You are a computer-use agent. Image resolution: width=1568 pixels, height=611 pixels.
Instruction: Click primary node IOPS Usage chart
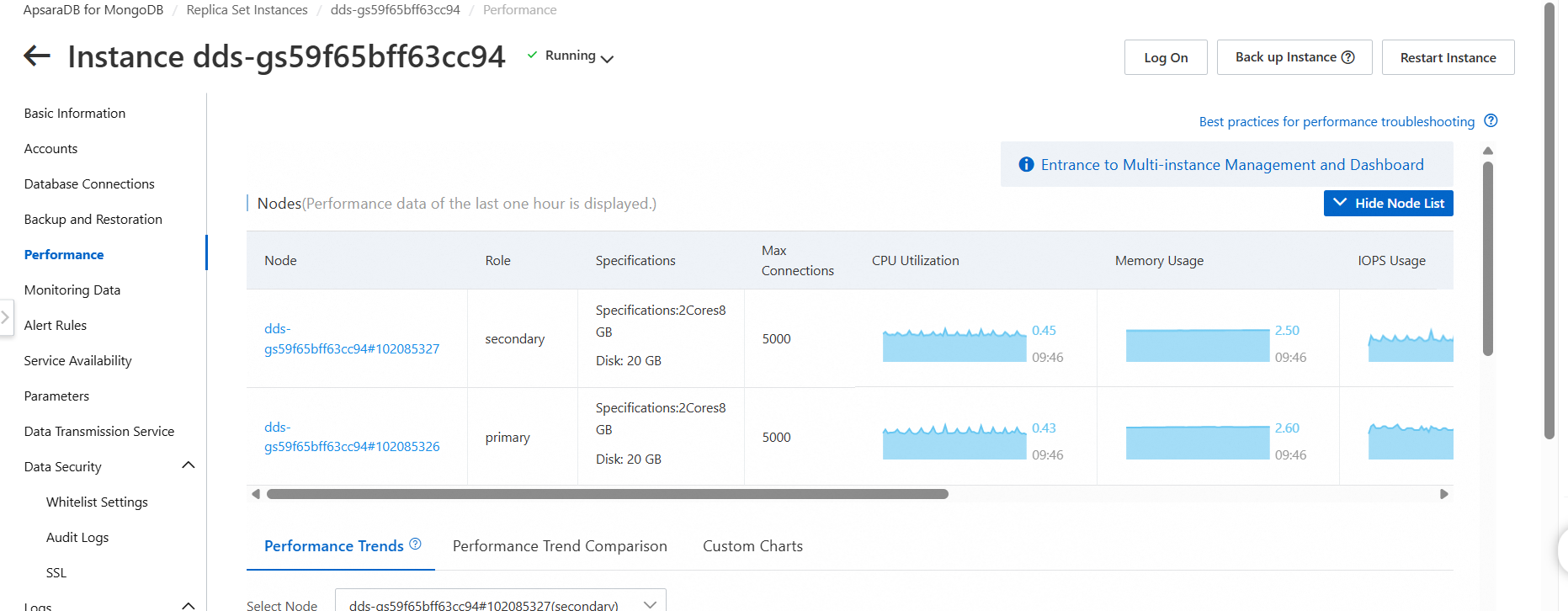click(1411, 442)
